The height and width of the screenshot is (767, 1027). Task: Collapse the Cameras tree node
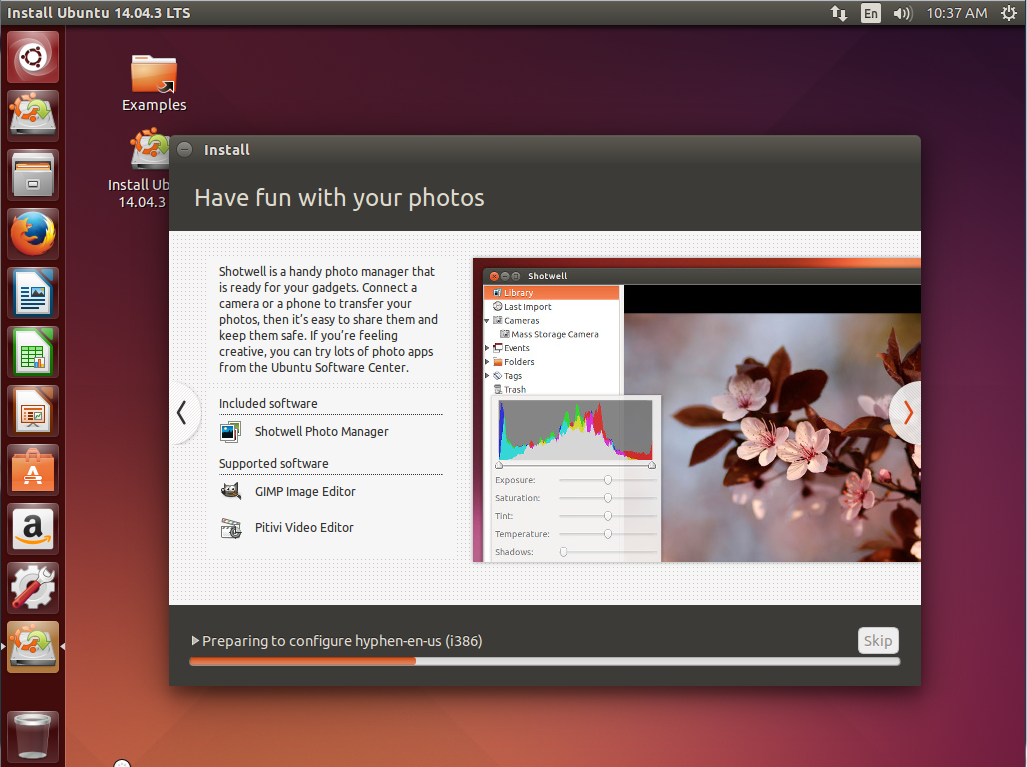point(487,321)
